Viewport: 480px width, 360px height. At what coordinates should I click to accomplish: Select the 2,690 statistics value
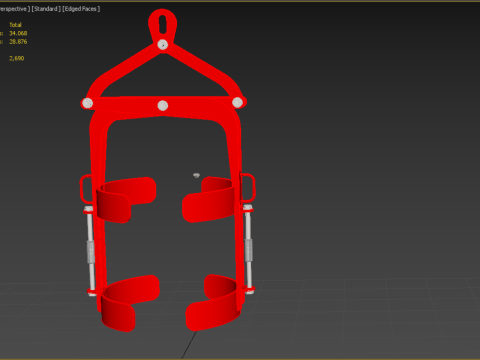[x=17, y=58]
